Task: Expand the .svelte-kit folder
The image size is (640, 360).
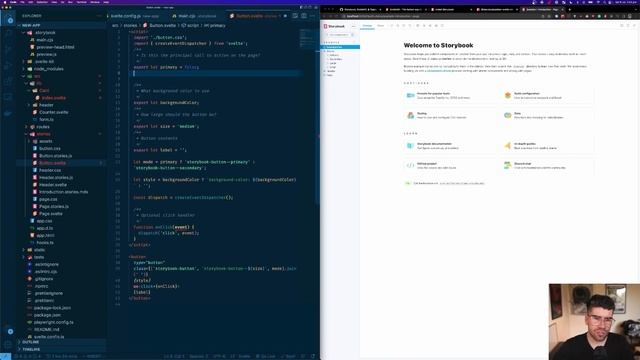Action: [44, 62]
